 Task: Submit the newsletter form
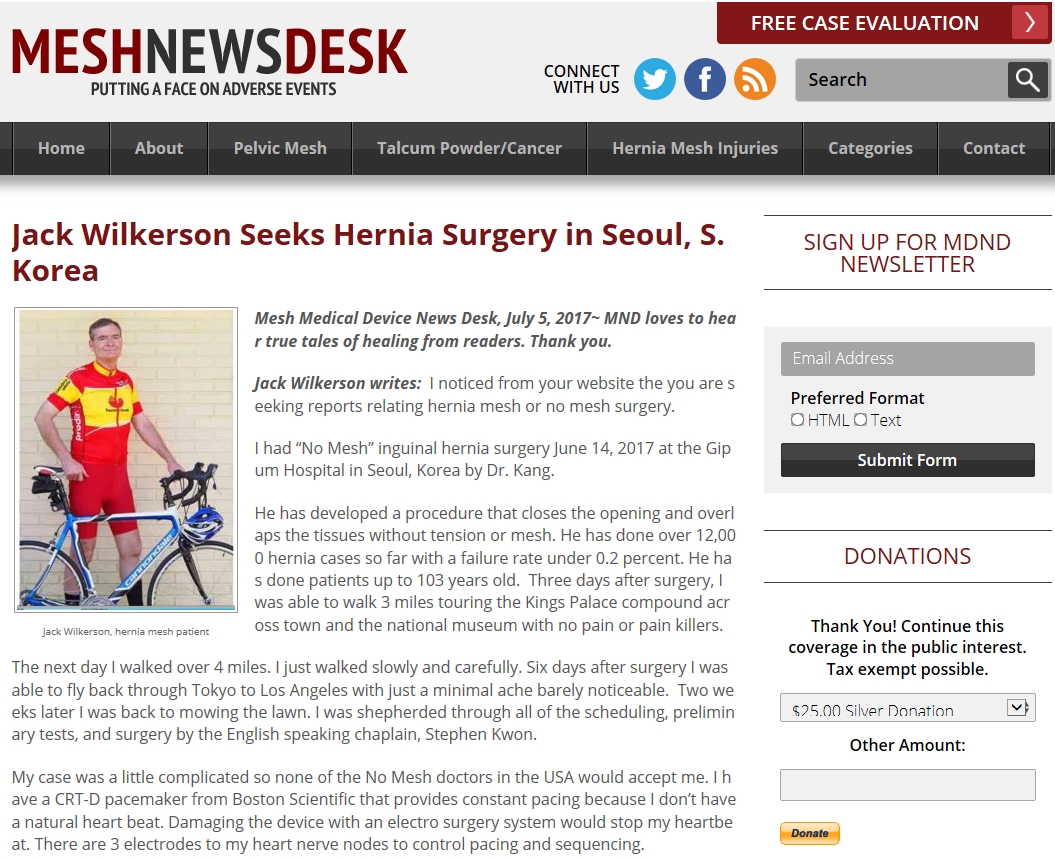908,460
